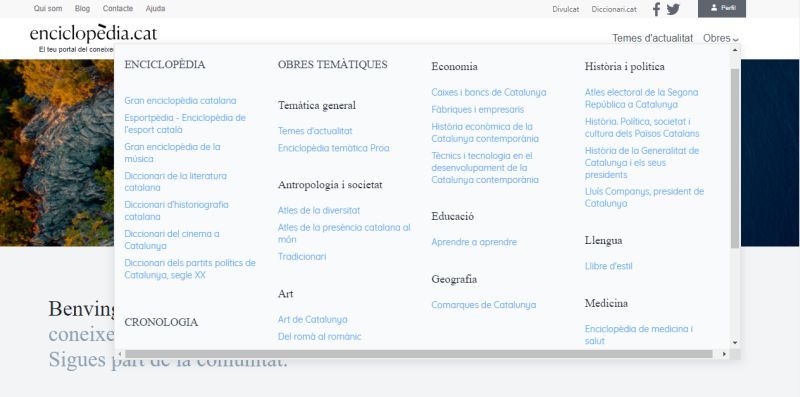This screenshot has width=800, height=397.
Task: Click the Medicina category heading
Action: tap(606, 304)
